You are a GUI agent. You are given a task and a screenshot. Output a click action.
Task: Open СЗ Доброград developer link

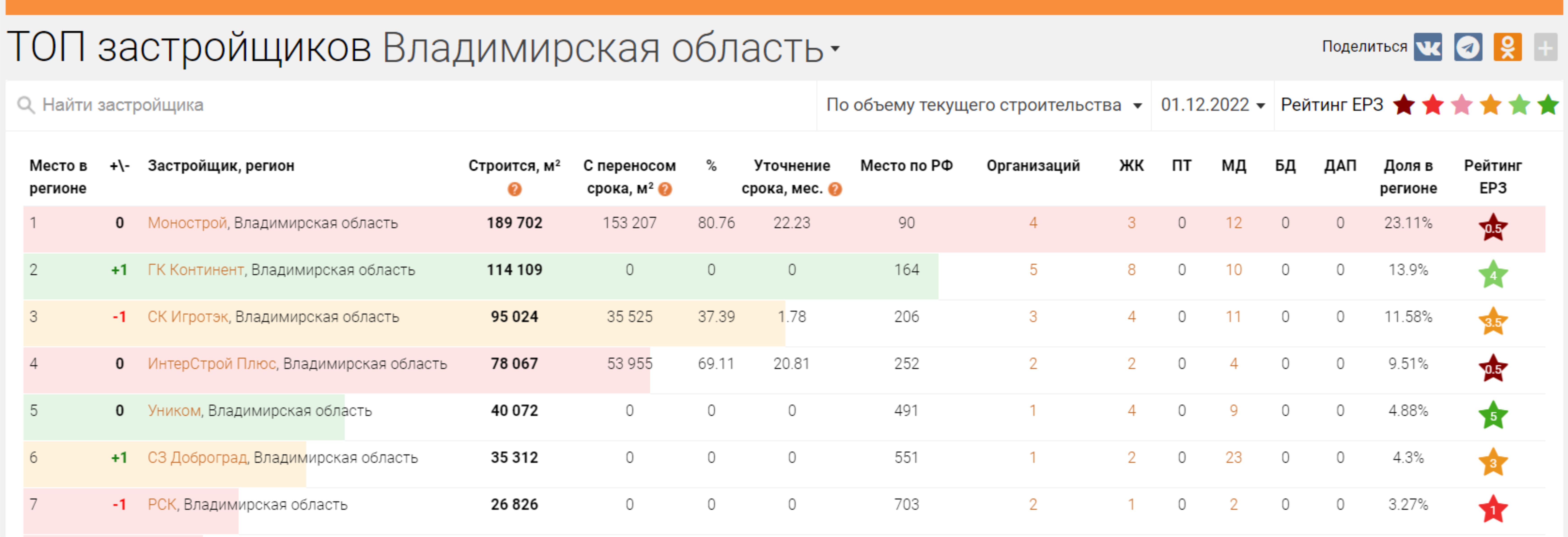[x=197, y=457]
